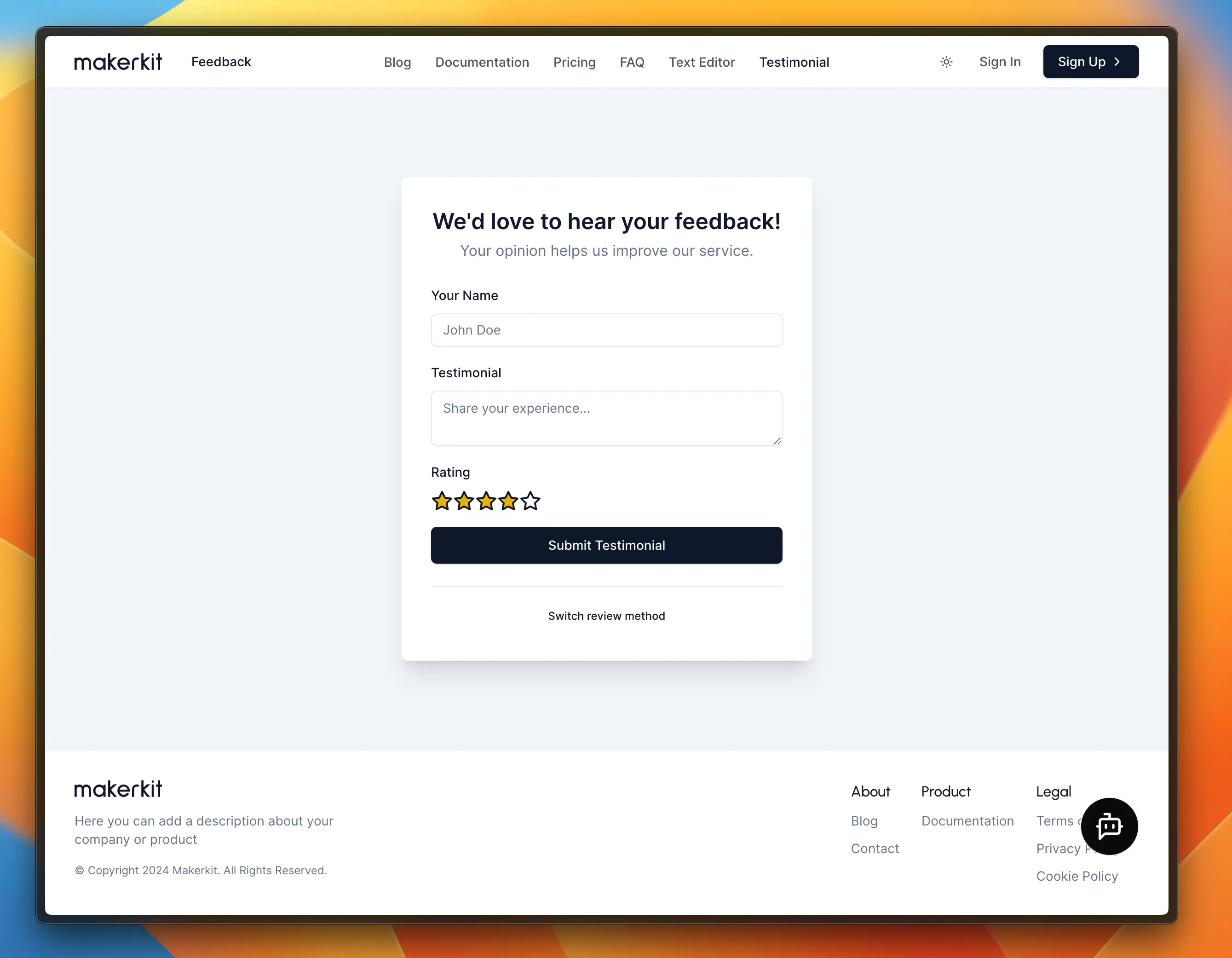Toggle the second star rating

(x=463, y=501)
